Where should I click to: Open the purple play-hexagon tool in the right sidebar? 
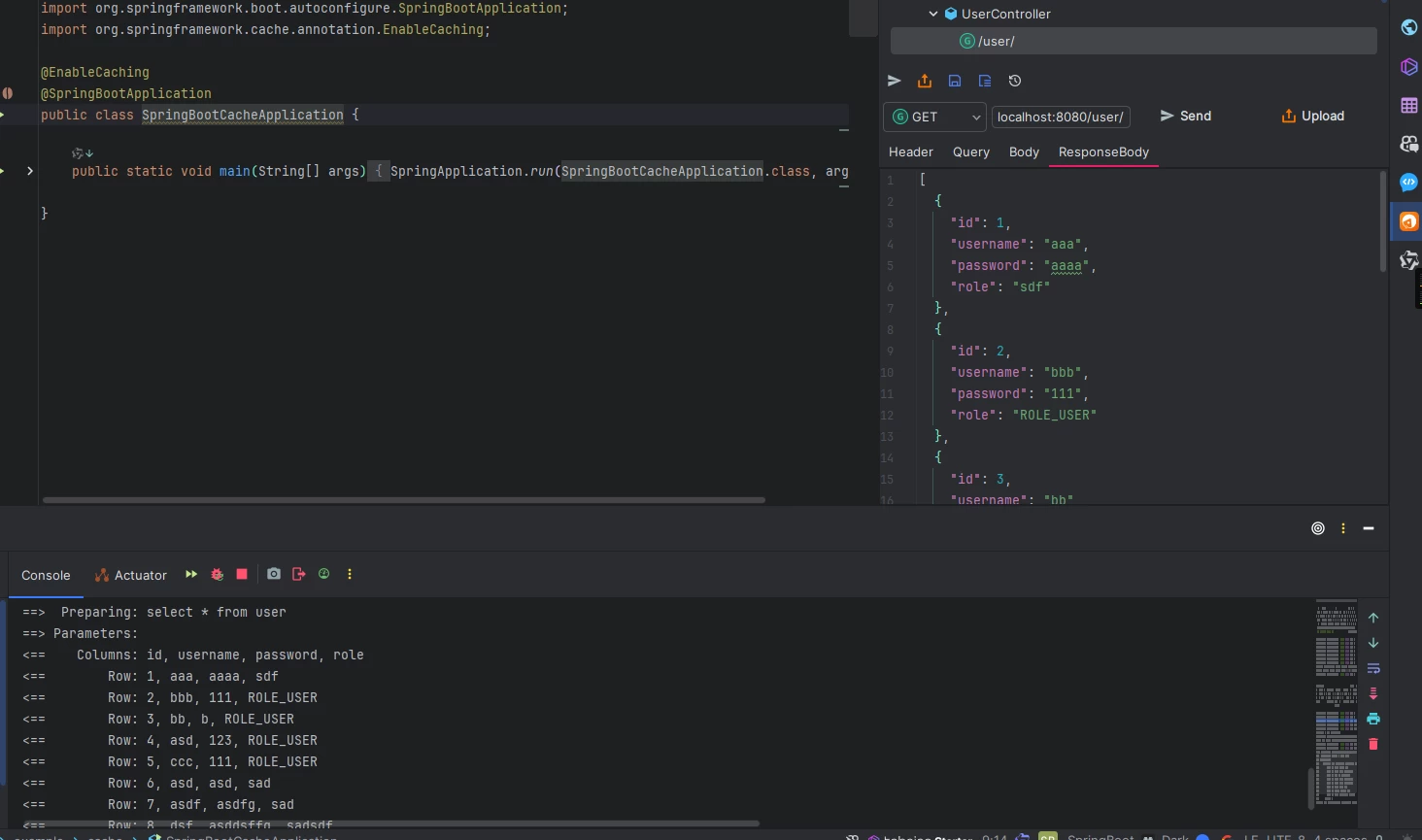click(x=1408, y=66)
